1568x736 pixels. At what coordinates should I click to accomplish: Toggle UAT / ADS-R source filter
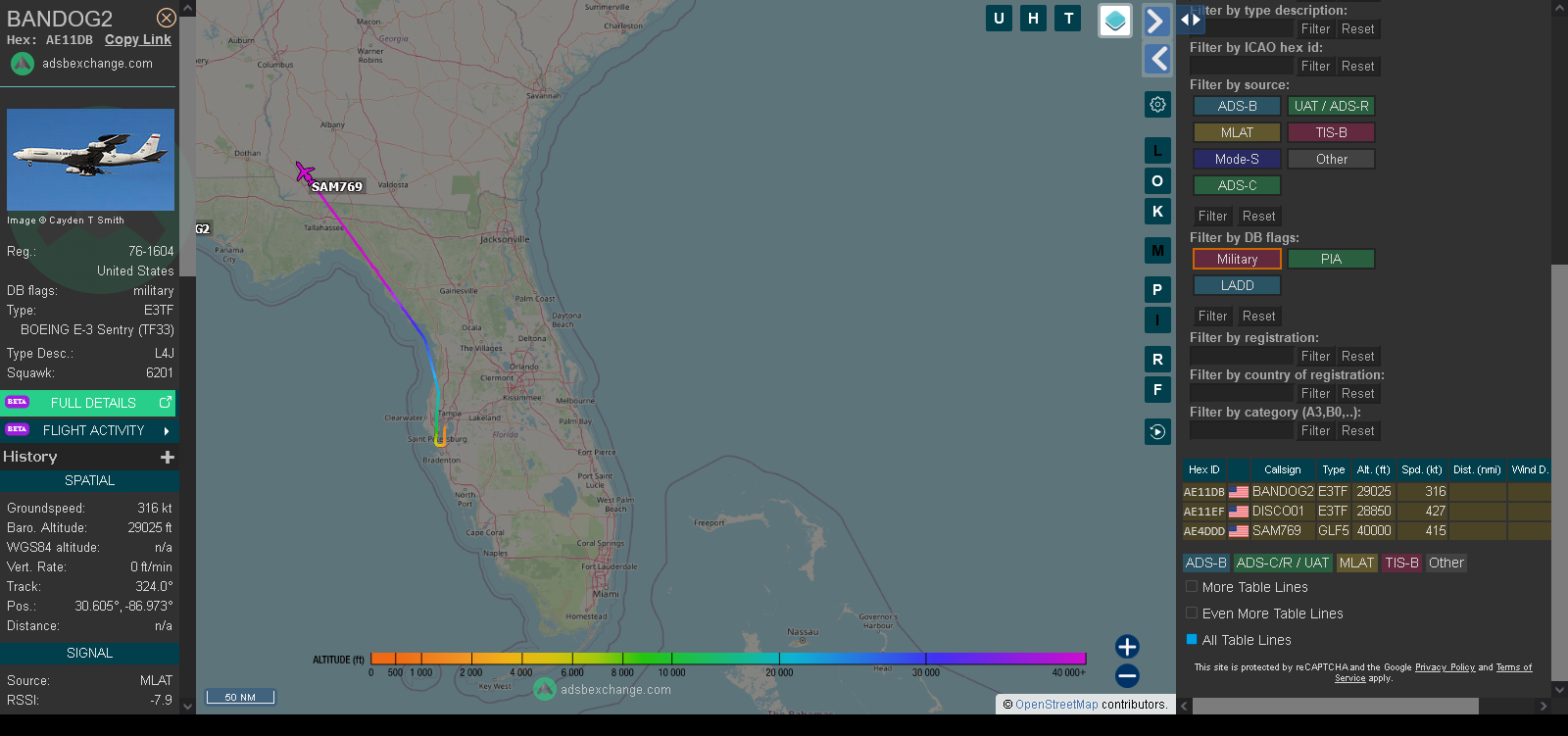click(x=1331, y=106)
